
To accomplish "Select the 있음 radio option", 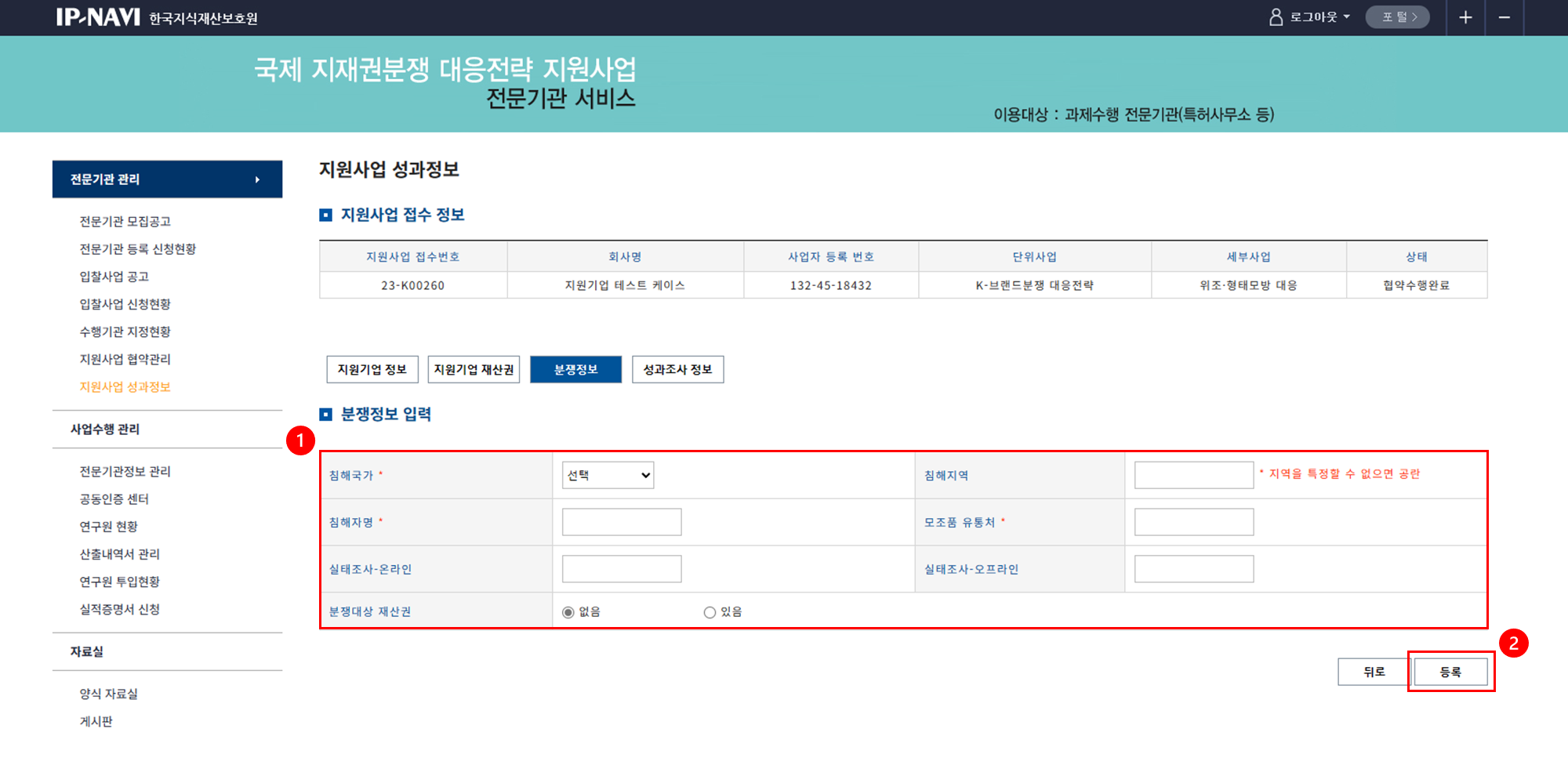I will 710,612.
